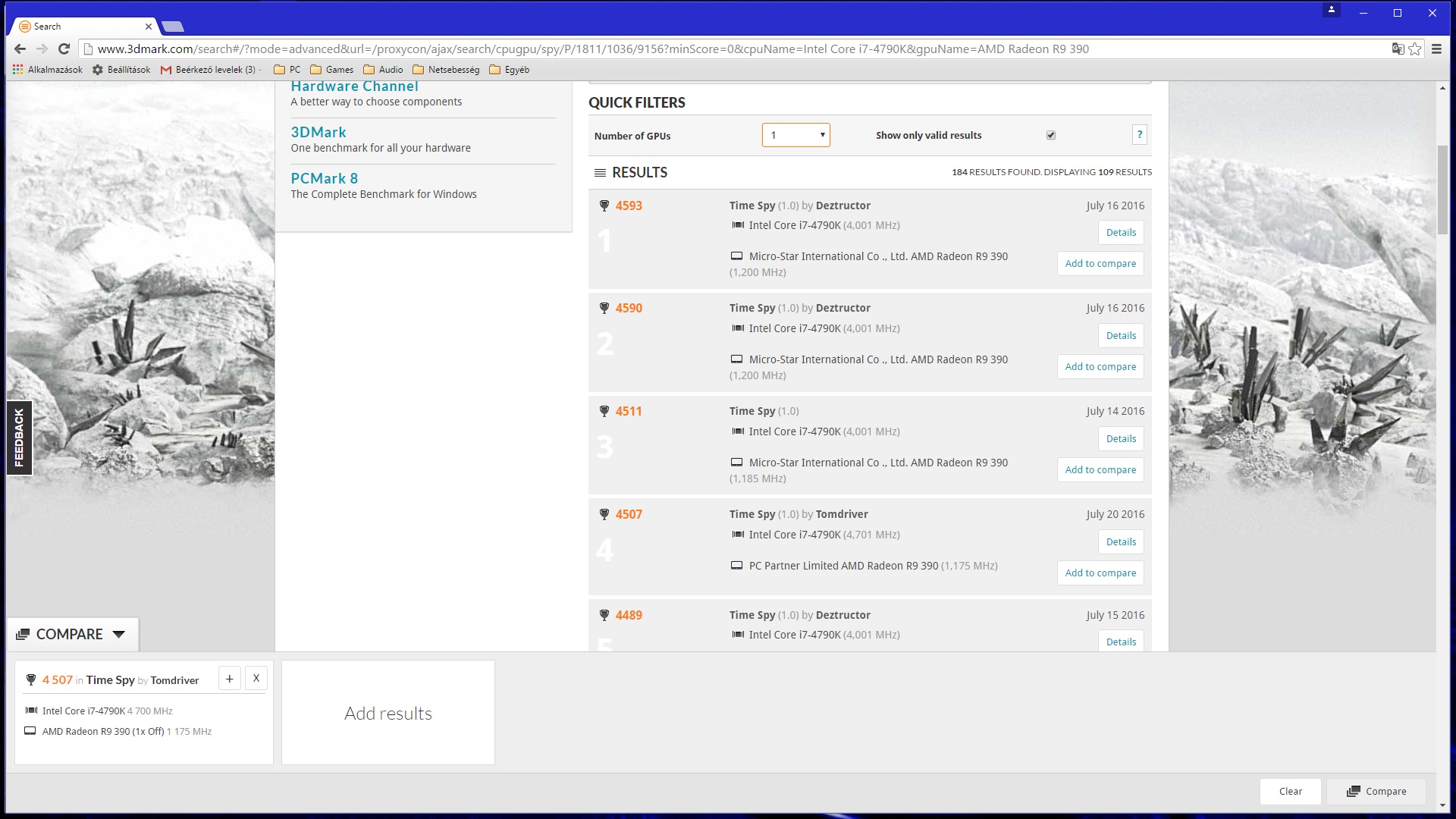
Task: Click Time Spy title by Tomdriver result
Action: pyautogui.click(x=752, y=514)
